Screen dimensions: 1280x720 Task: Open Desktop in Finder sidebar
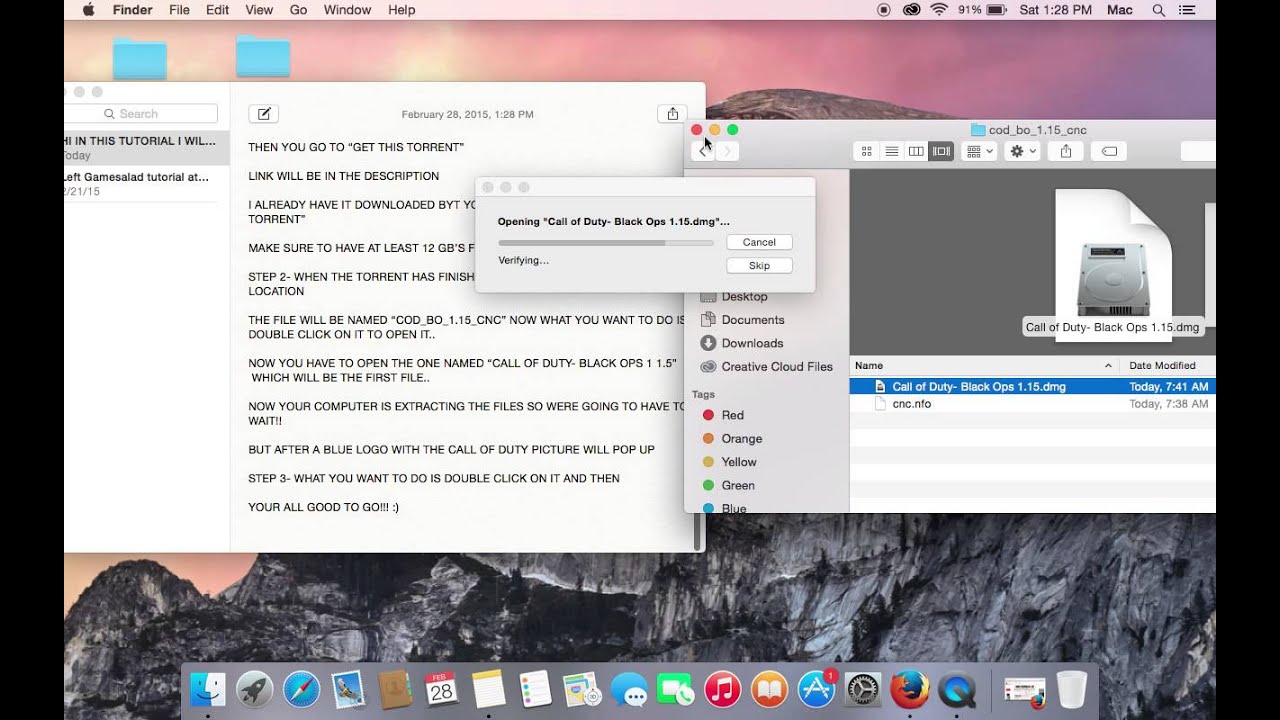744,296
